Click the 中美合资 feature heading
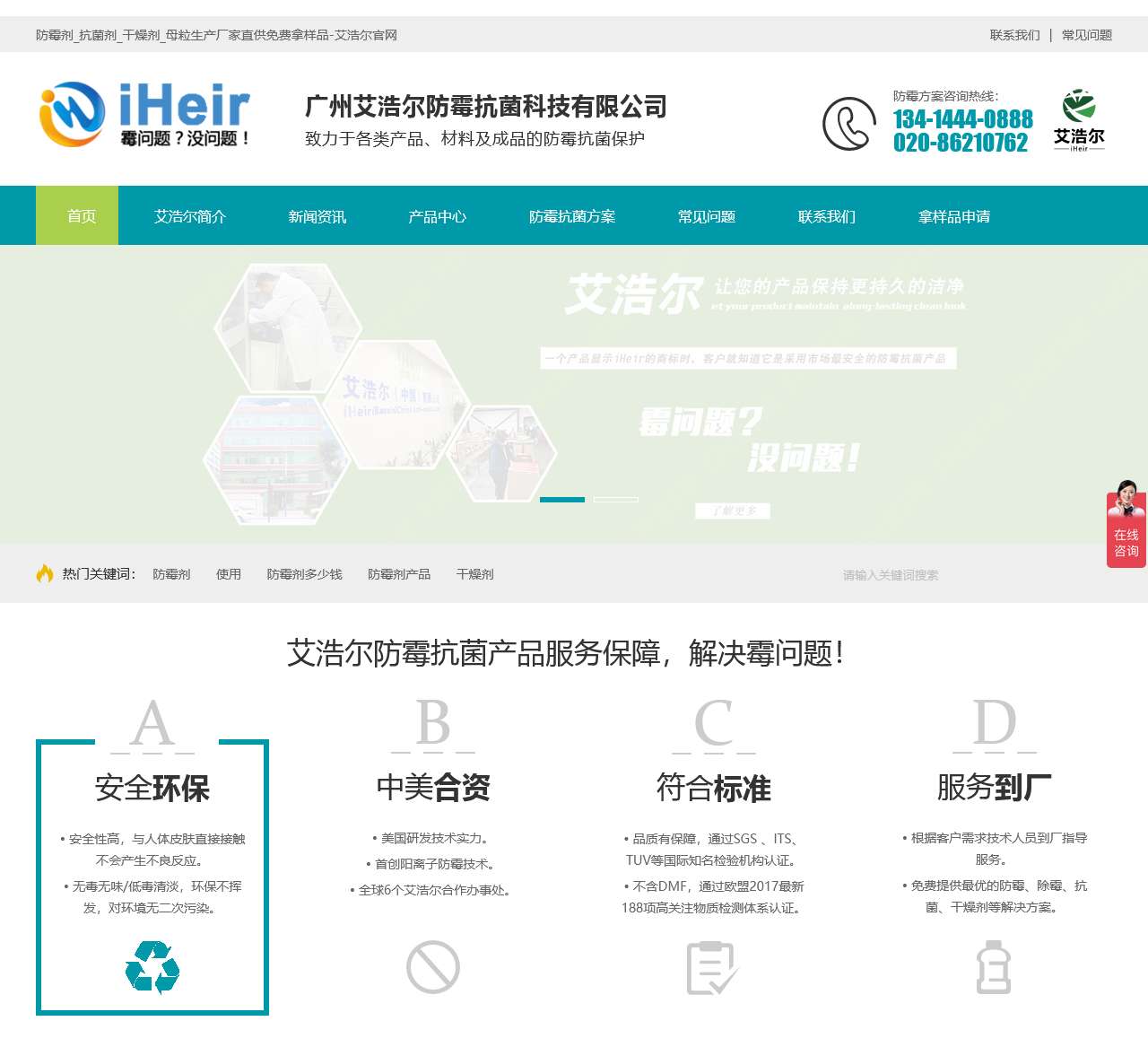This screenshot has height=1047, width=1148. (433, 787)
